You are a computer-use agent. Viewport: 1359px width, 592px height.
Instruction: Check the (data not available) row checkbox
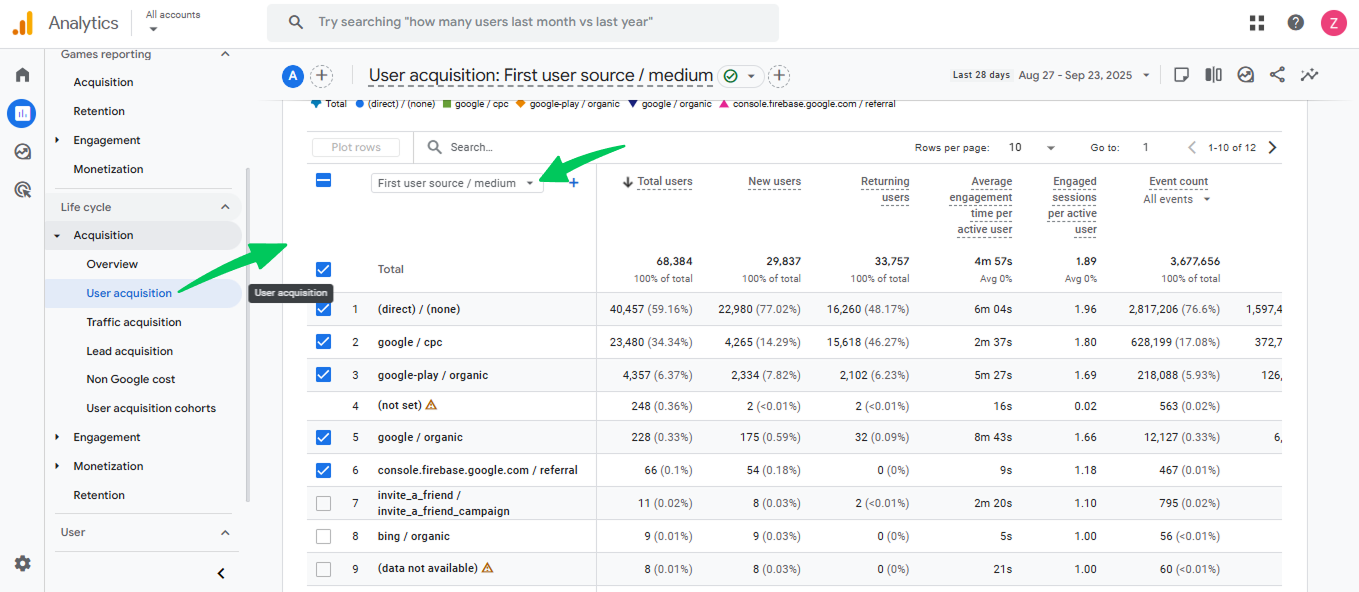click(x=323, y=569)
